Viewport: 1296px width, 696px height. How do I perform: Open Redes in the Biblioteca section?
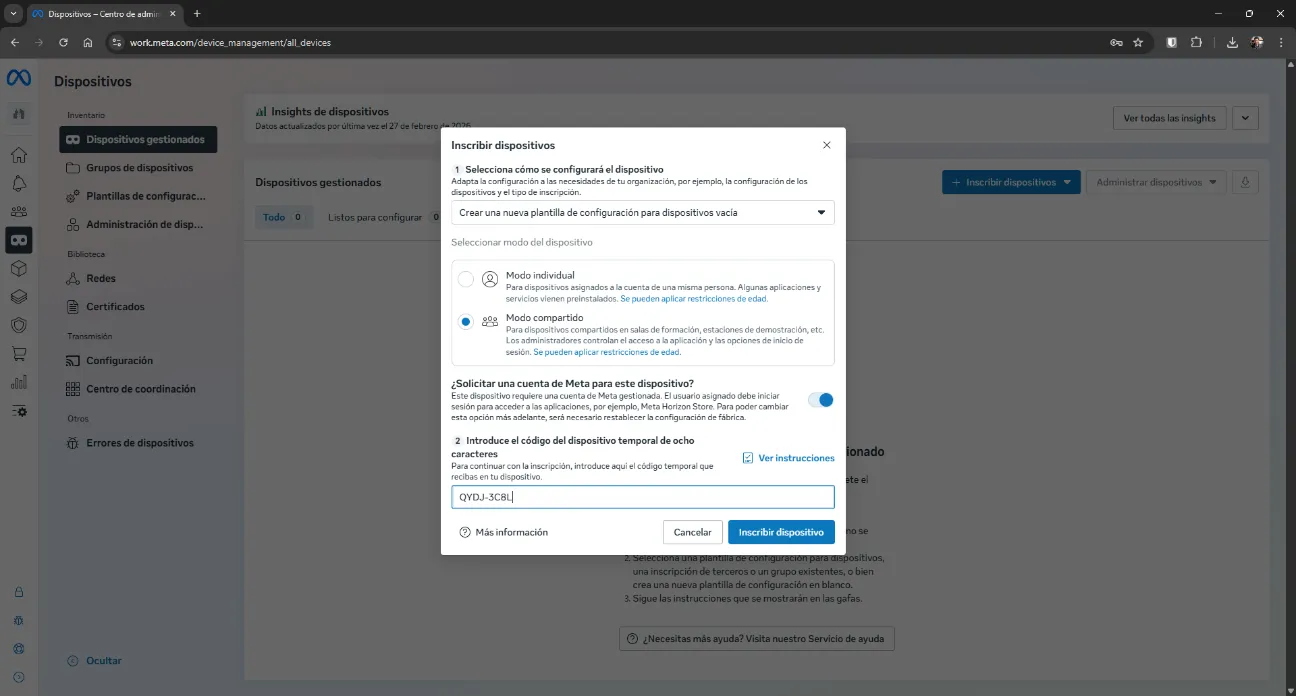138,278
